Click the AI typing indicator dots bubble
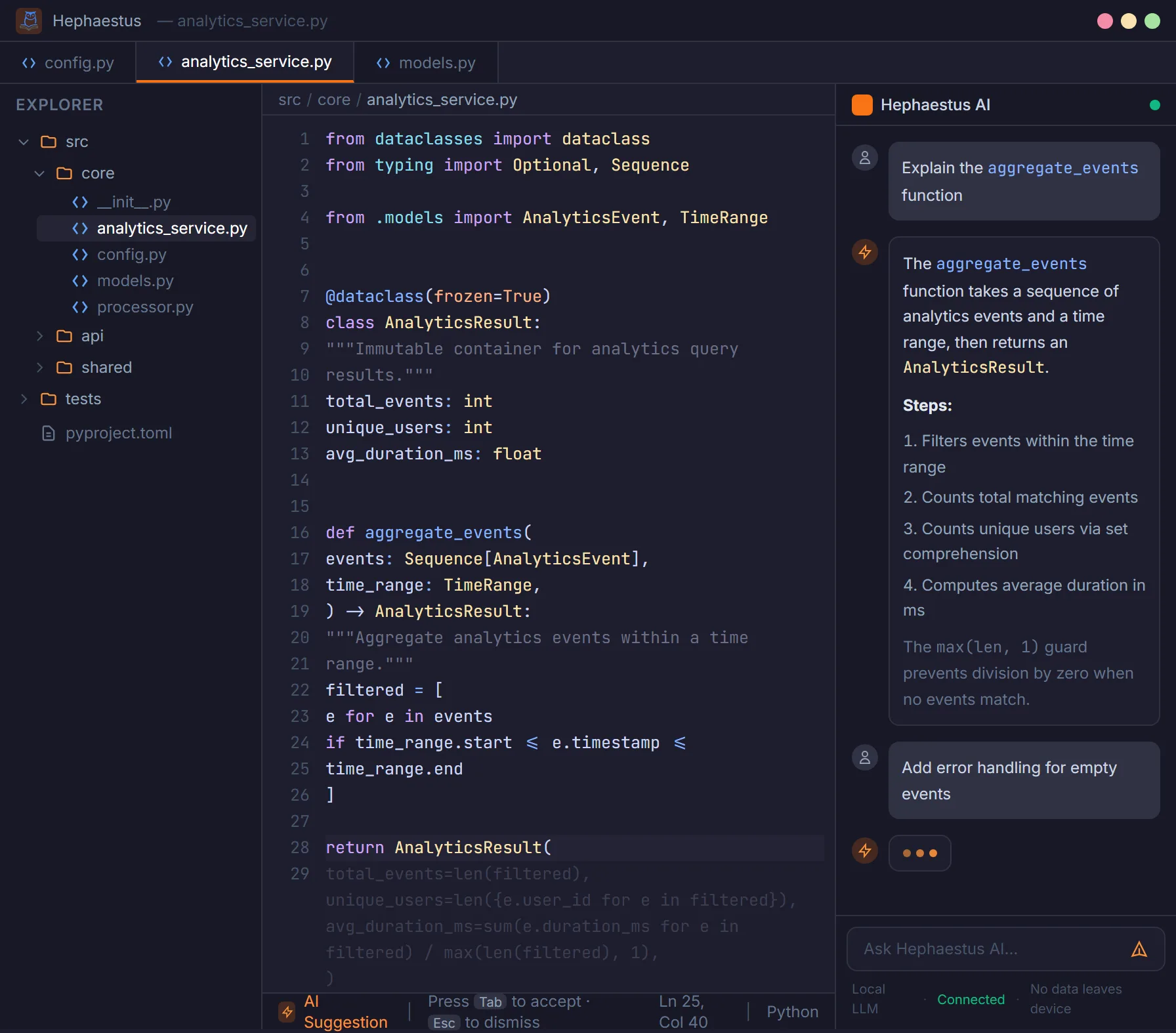1176x1033 pixels. coord(920,853)
